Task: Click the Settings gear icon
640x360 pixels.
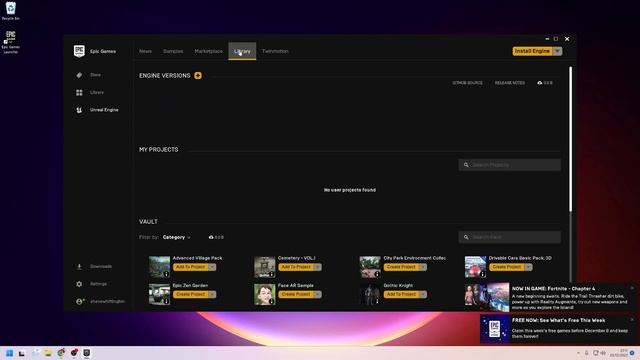Action: coord(79,284)
